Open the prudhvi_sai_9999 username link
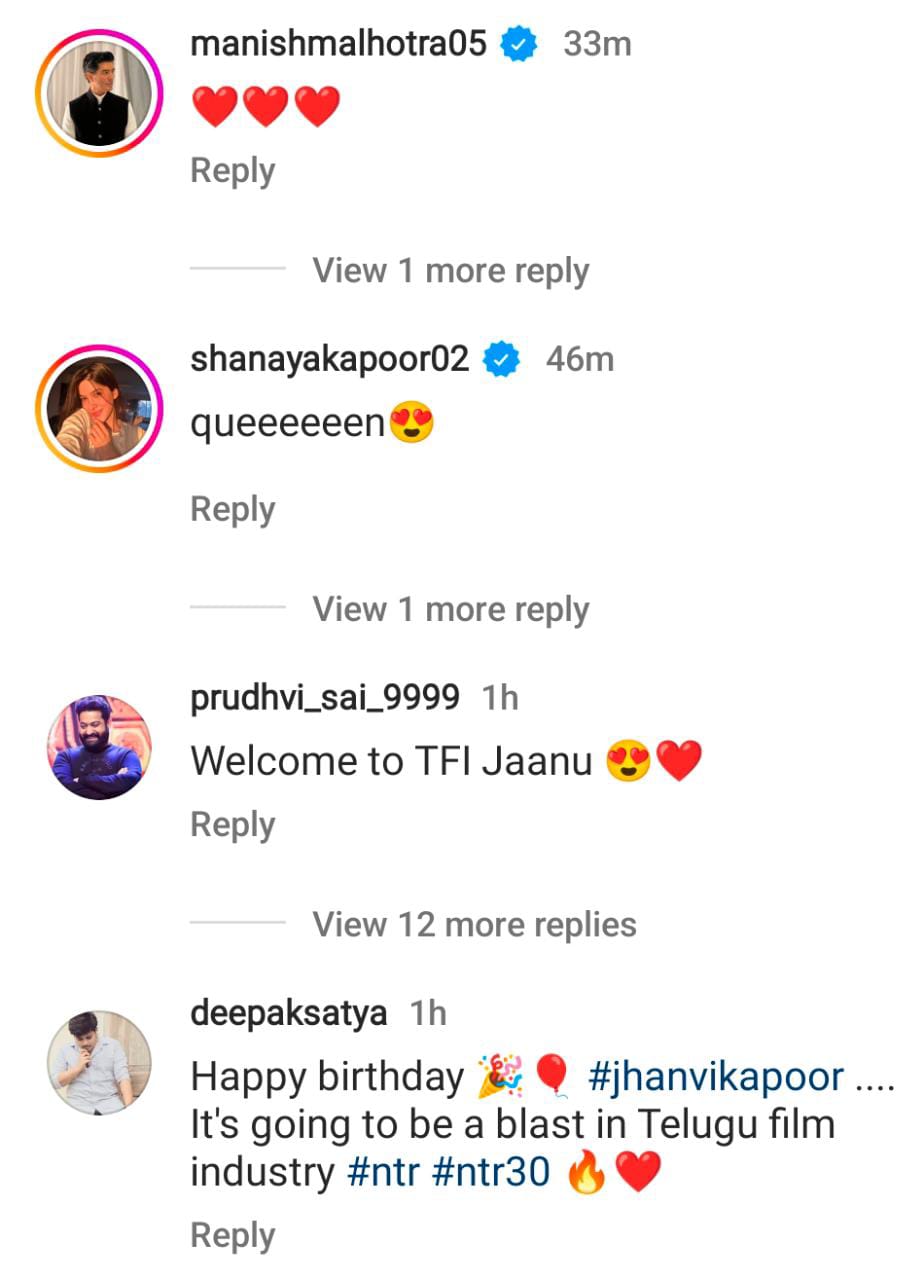This screenshot has height=1280, width=924. [x=325, y=698]
